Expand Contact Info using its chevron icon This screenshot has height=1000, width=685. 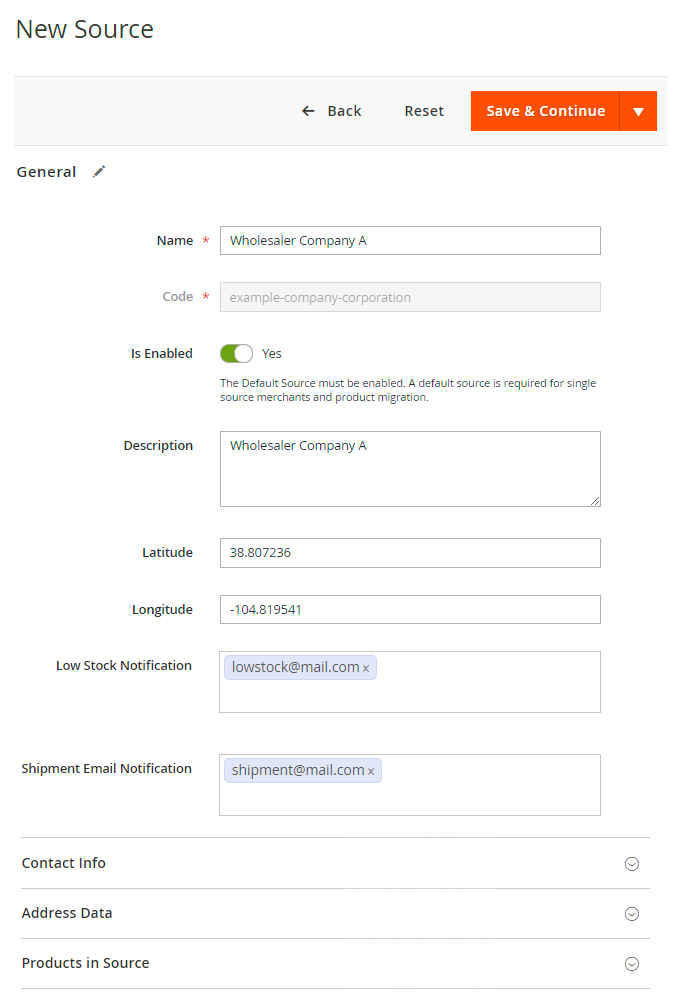pos(631,864)
